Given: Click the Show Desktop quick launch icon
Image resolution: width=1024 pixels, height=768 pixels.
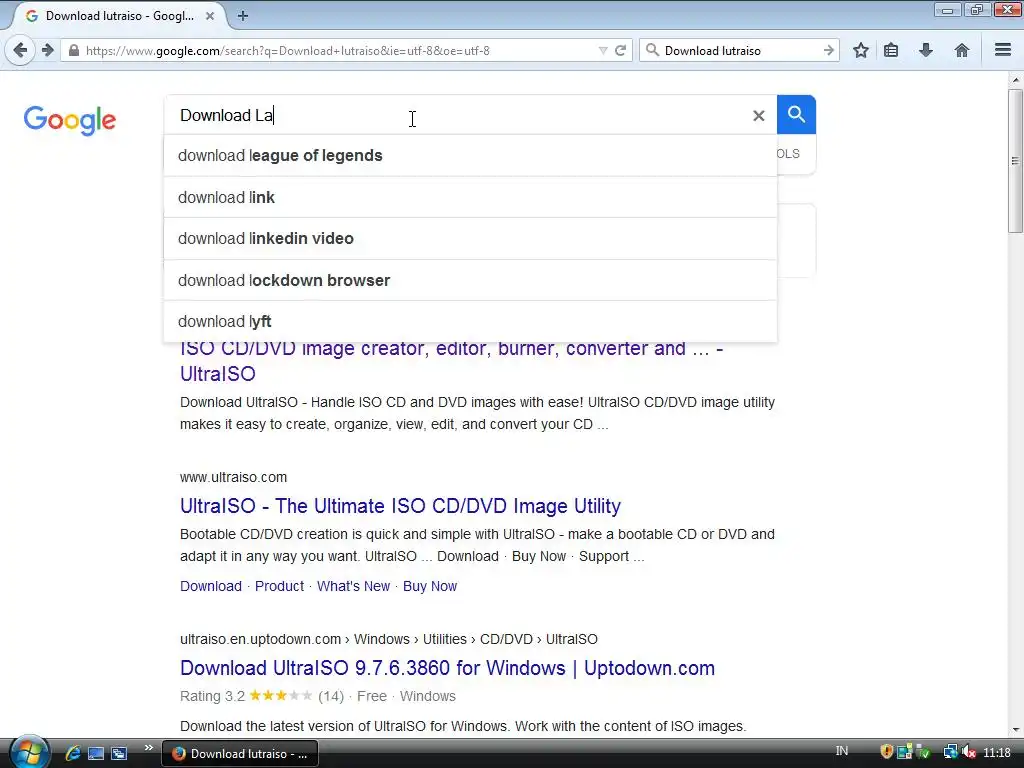Looking at the screenshot, I should click(96, 754).
